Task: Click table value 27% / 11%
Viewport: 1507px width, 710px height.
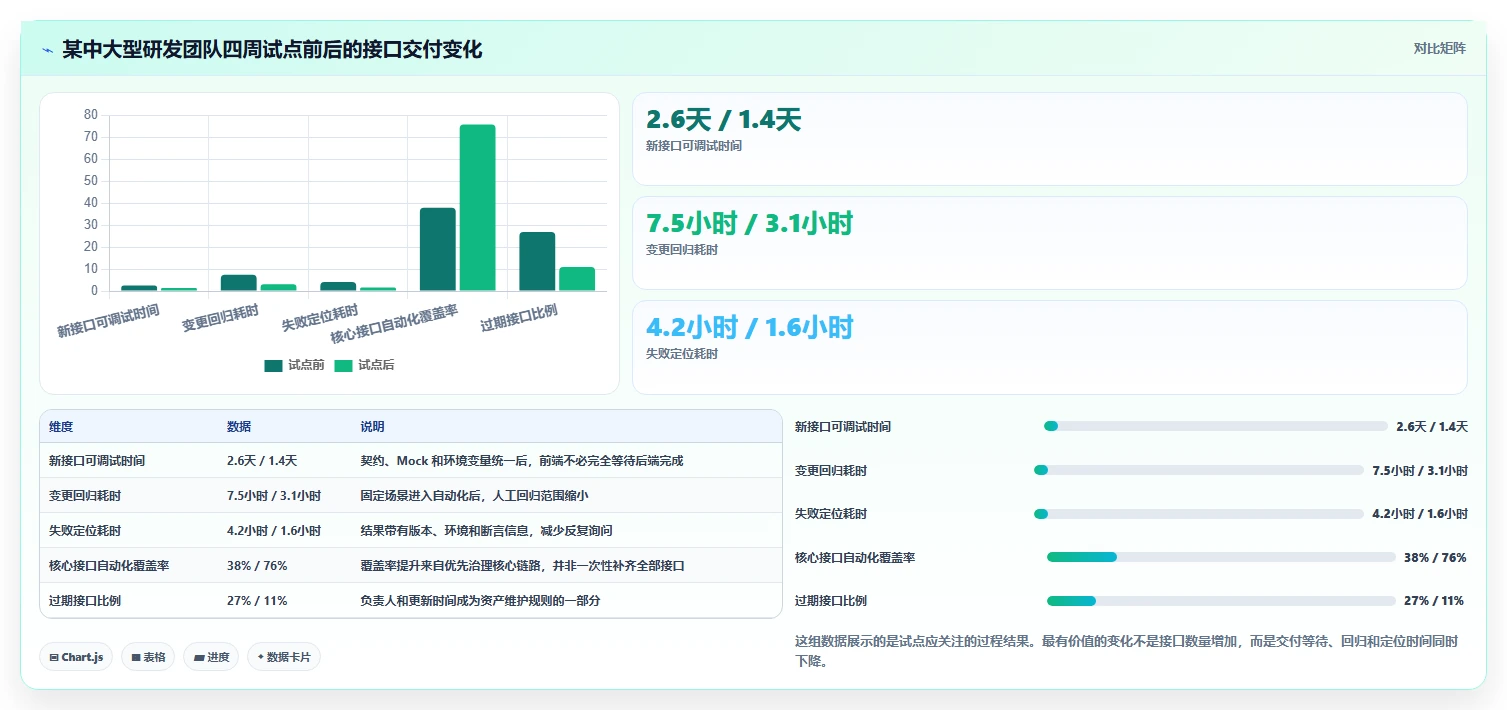Action: tap(257, 601)
